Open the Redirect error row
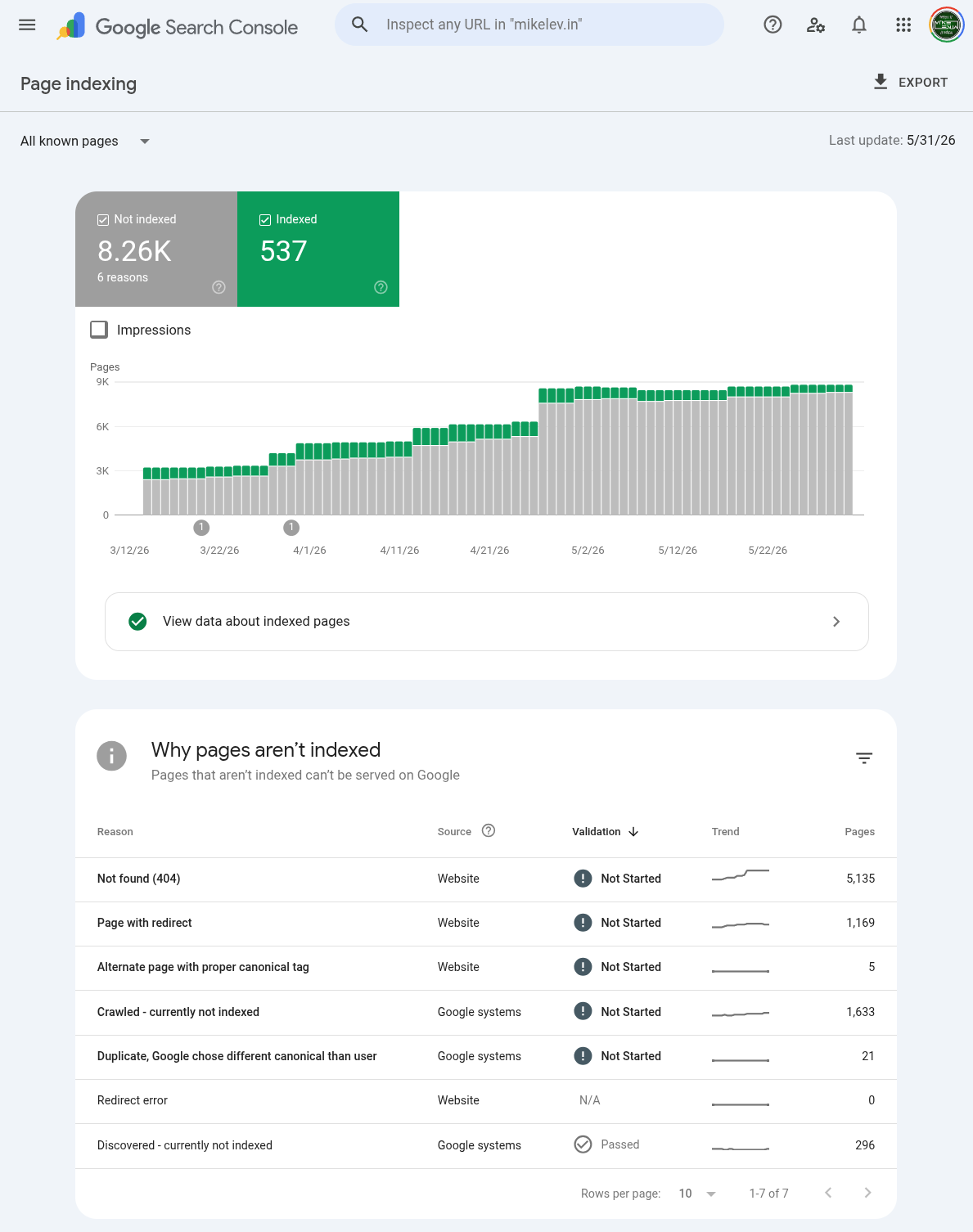Viewport: 973px width, 1232px height. click(486, 1101)
